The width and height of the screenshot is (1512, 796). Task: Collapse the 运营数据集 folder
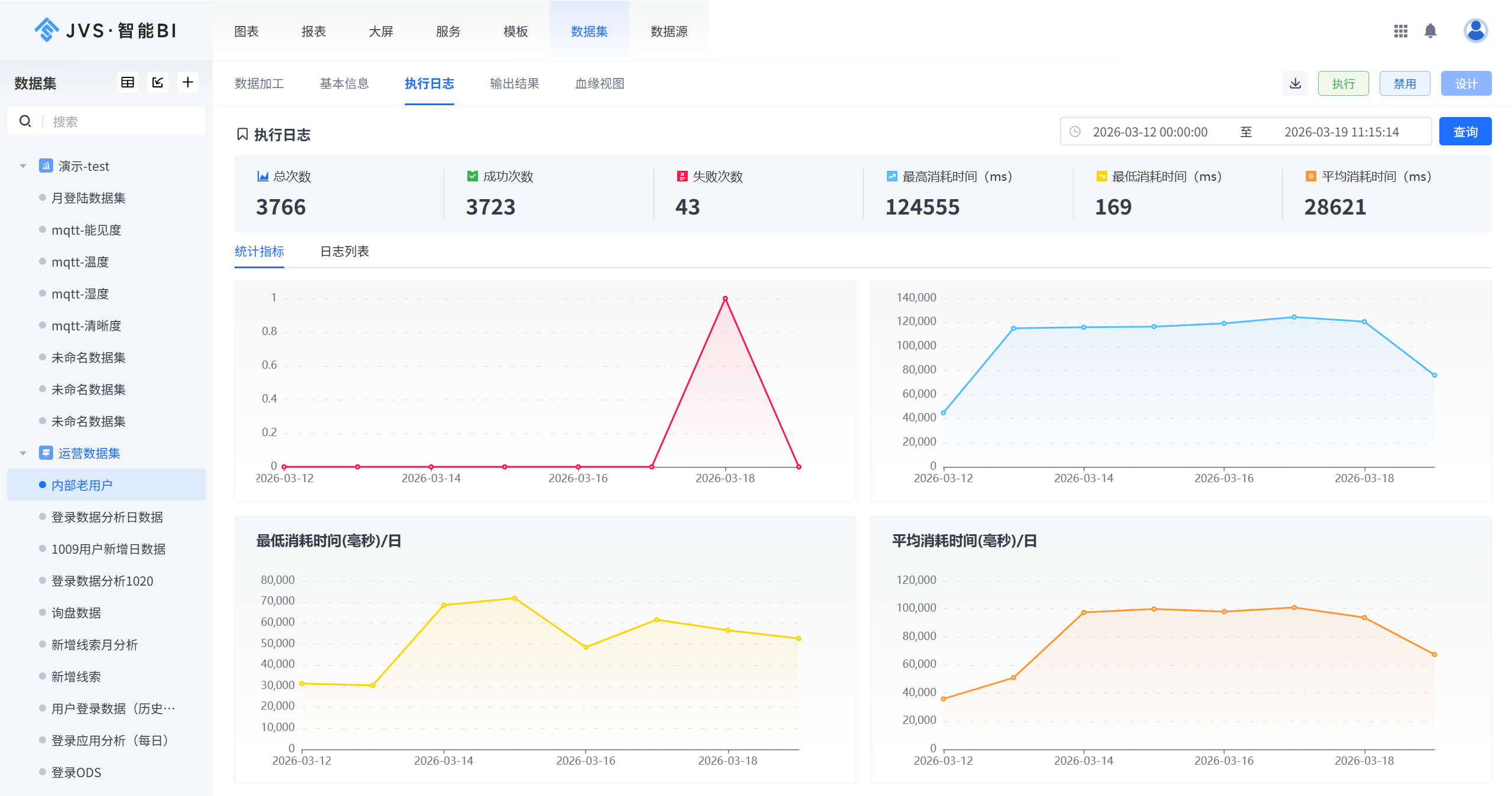[23, 453]
